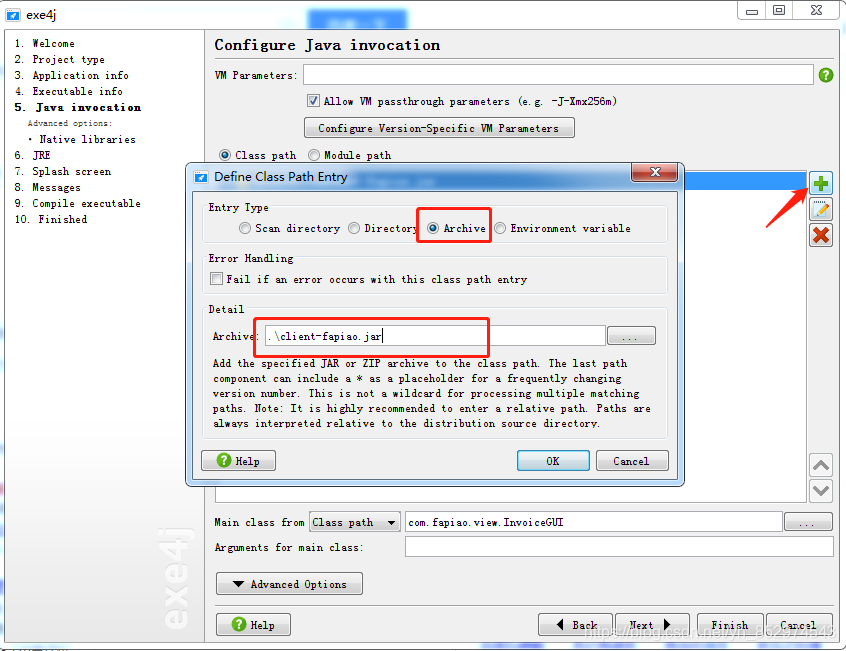Screen dimensions: 846x651
Task: Toggle Allow VM passthrough parameters checkbox
Action: coord(313,101)
